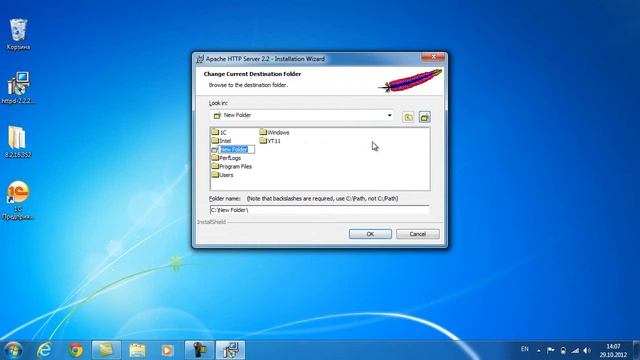Select the Windows folder
Image resolution: width=640 pixels, height=360 pixels.
[x=274, y=132]
